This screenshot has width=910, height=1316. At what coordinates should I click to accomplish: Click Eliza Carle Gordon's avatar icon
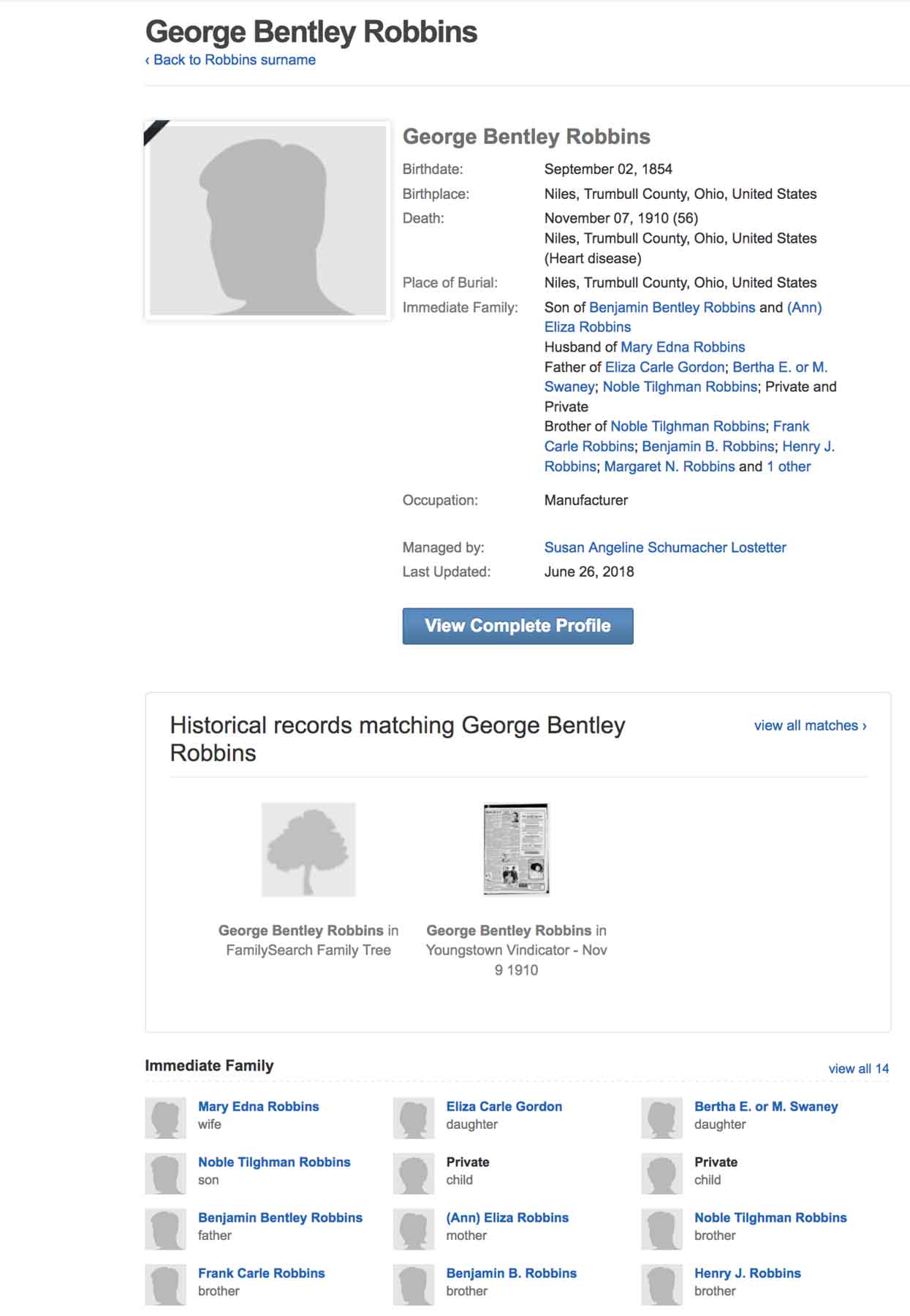tap(414, 1118)
